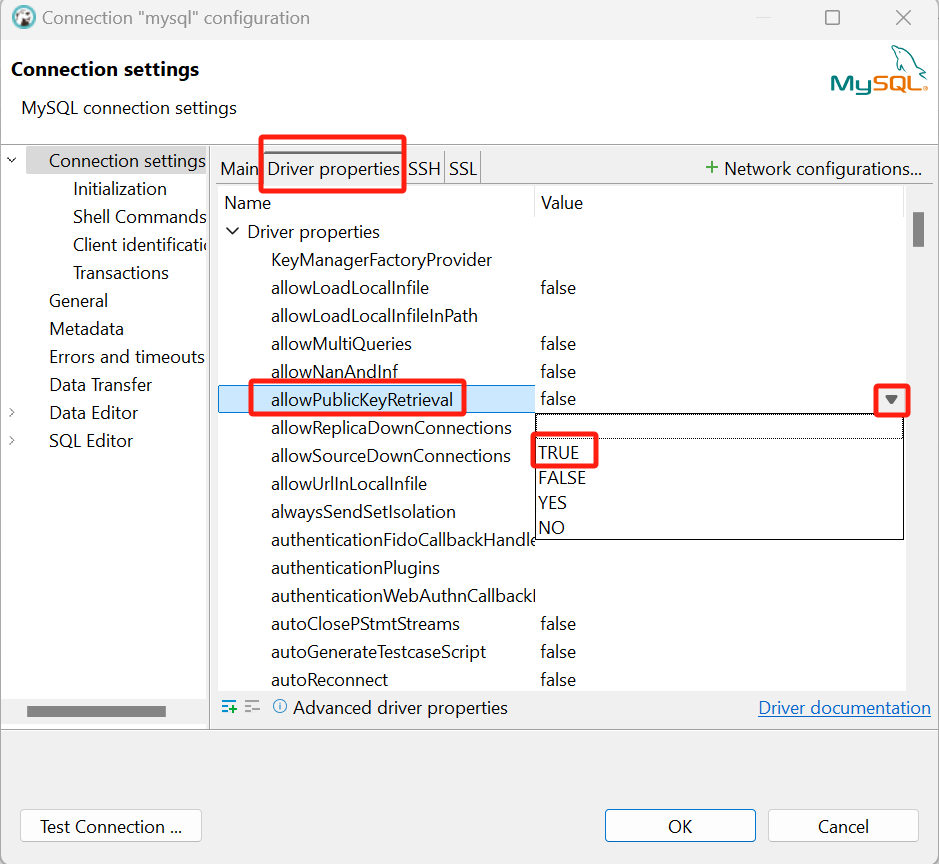Screen dimensions: 939x864
Task: Select Errors and timeouts in the tree
Action: point(127,357)
